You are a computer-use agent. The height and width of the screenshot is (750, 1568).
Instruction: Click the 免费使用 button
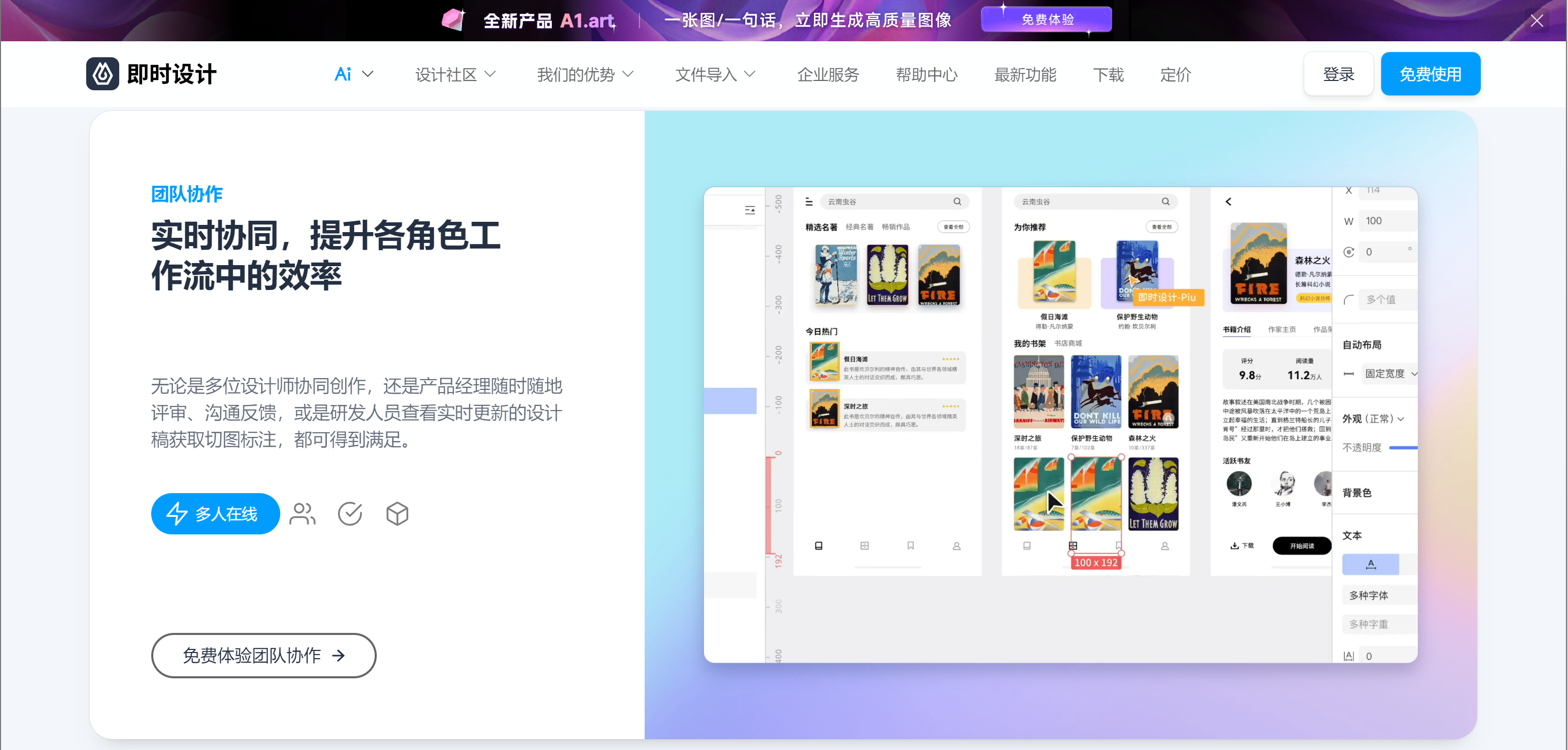coord(1430,74)
